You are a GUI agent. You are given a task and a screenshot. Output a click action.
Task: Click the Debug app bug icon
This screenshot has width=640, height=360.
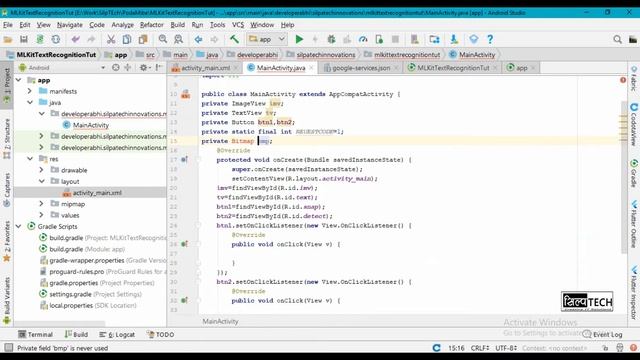click(x=331, y=40)
